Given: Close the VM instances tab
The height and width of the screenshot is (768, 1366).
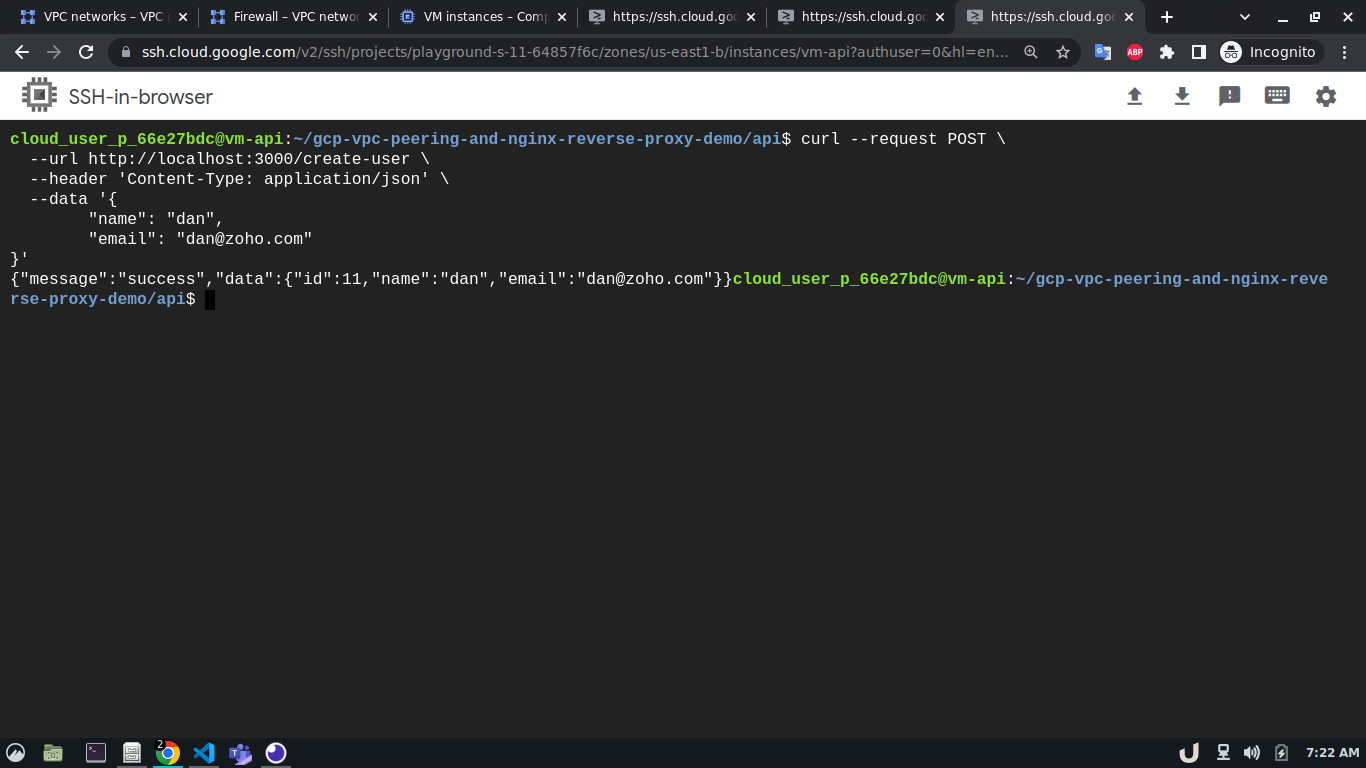Looking at the screenshot, I should (x=561, y=17).
